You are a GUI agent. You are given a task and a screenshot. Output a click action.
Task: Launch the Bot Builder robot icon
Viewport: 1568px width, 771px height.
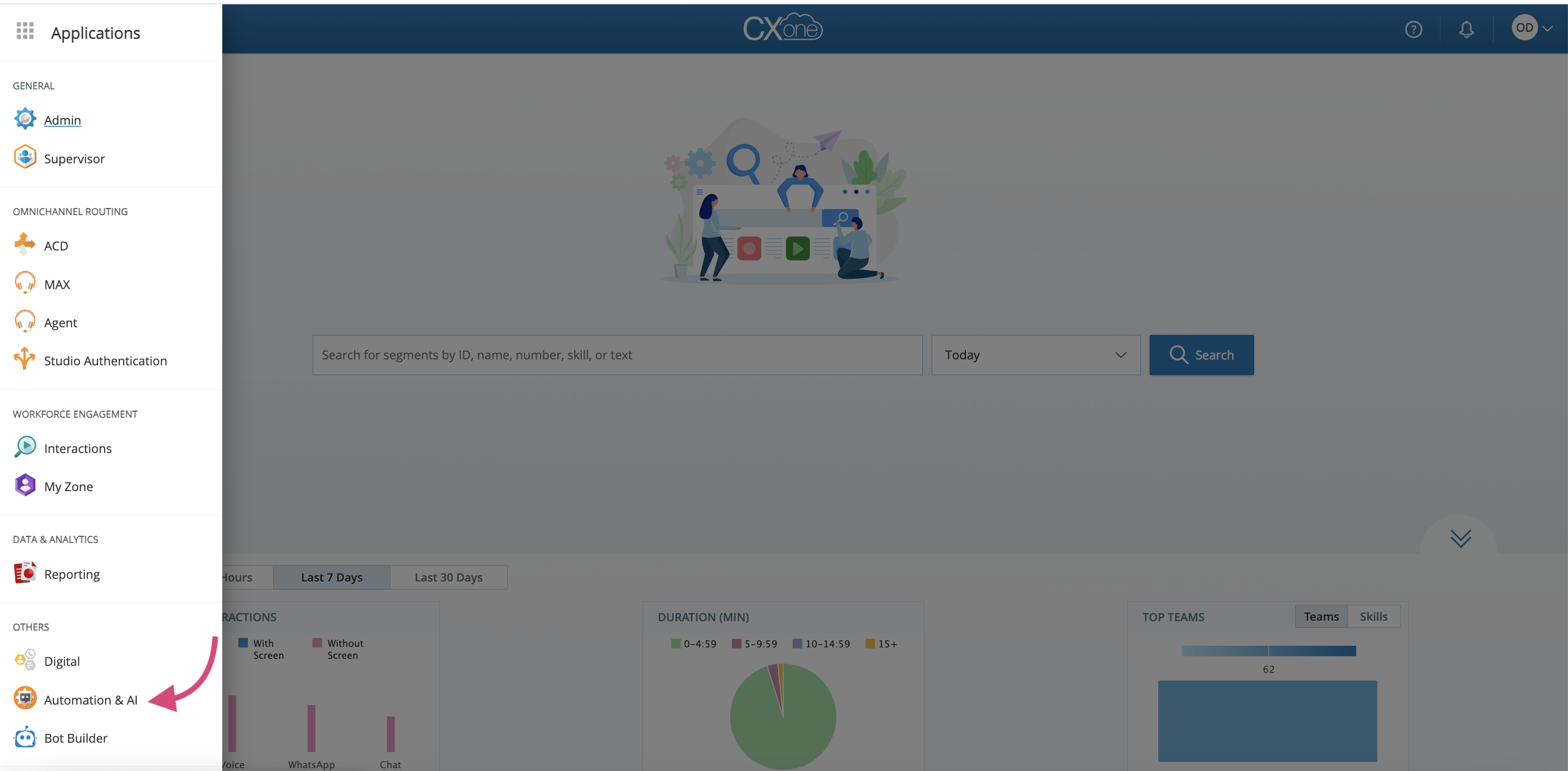pos(25,737)
